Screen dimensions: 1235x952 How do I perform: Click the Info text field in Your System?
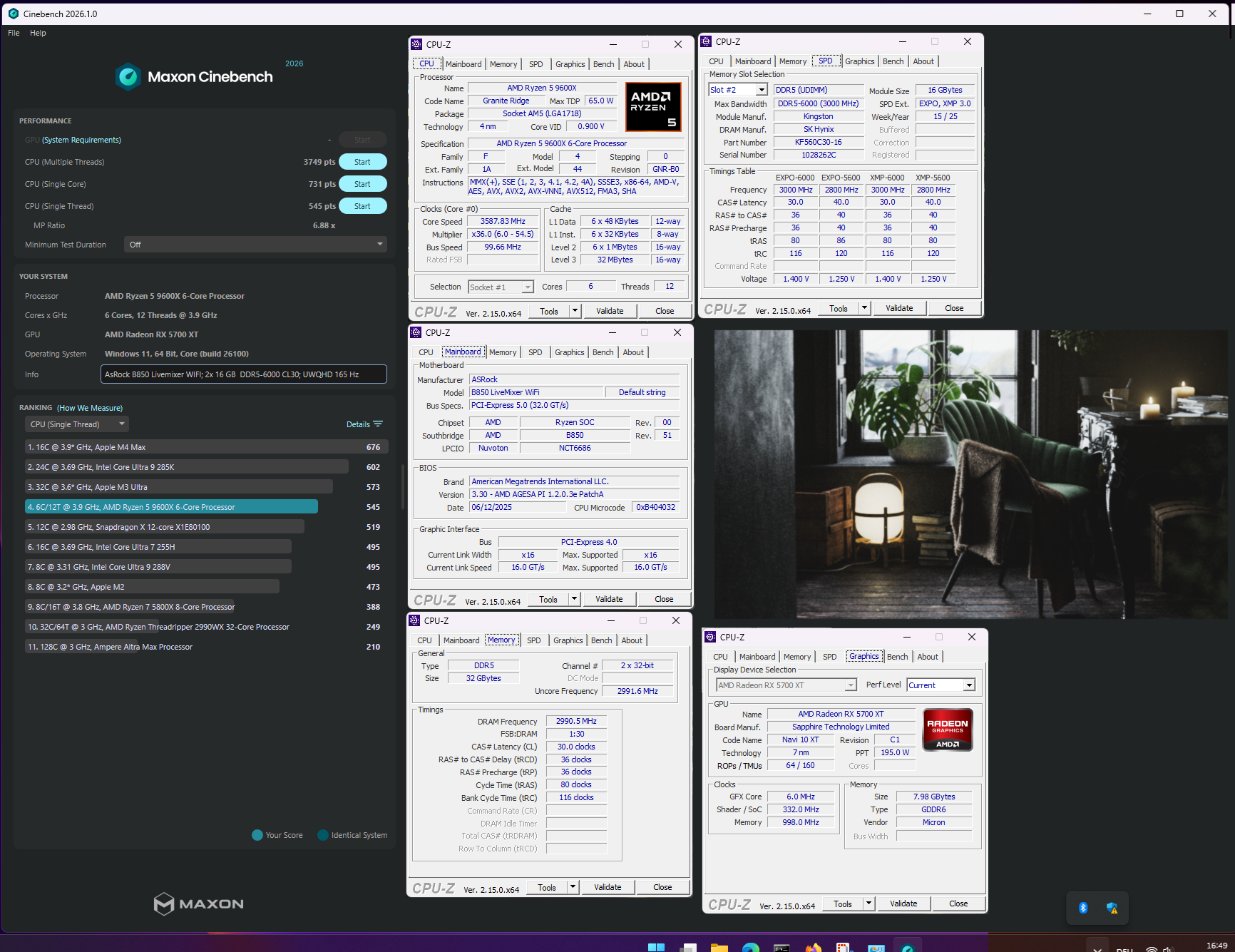click(x=244, y=374)
